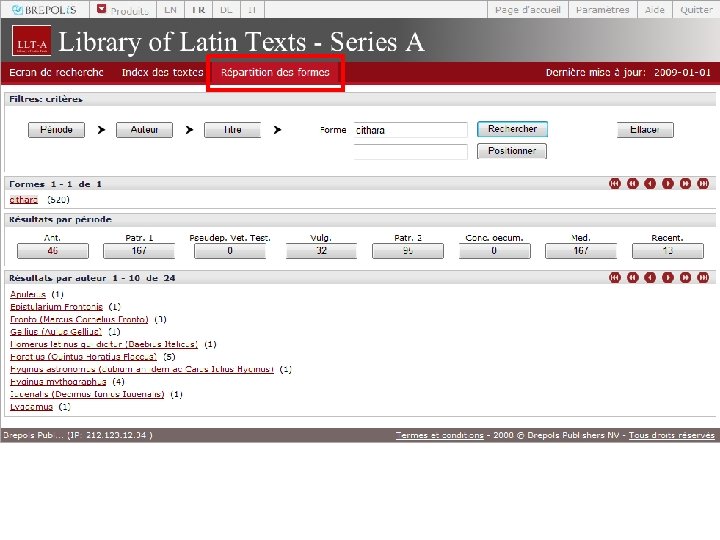Screen dimensions: 720x540
Task: Open the Aide menu
Action: click(655, 10)
